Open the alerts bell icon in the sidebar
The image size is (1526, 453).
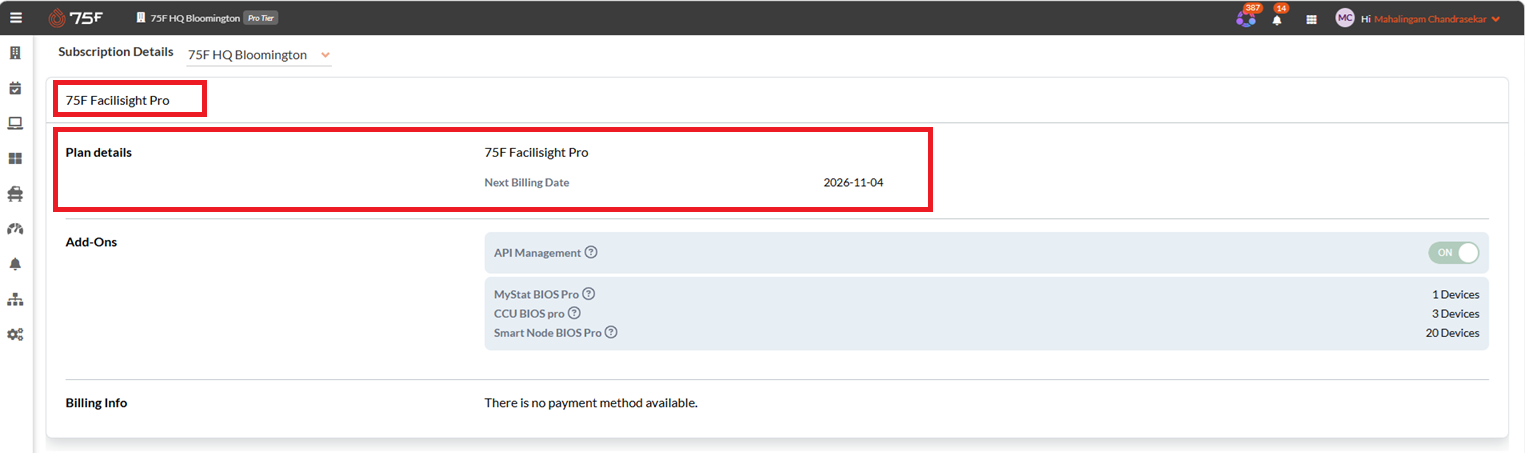pyautogui.click(x=15, y=264)
